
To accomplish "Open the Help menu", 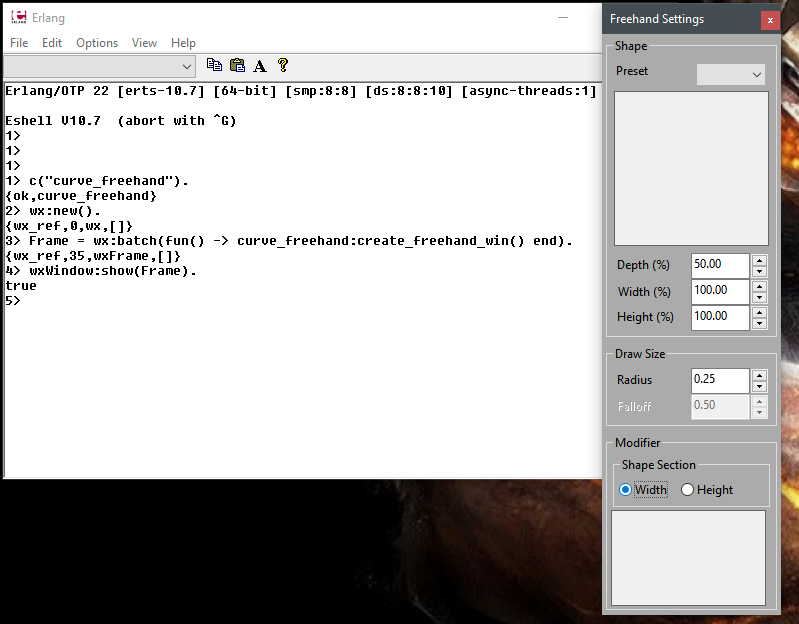I will point(183,43).
